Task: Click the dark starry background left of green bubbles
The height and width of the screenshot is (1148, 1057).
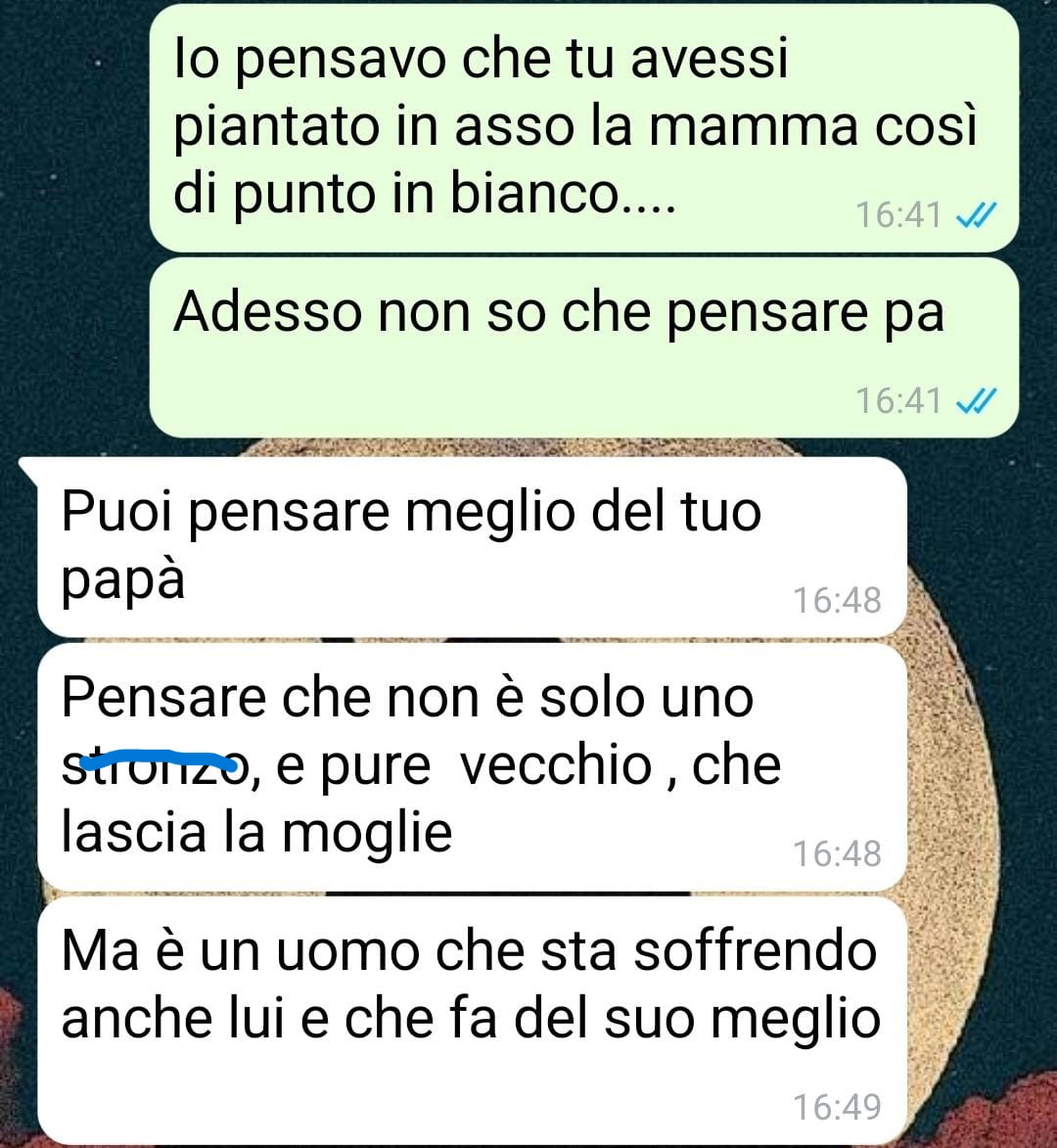Action: pyautogui.click(x=73, y=219)
